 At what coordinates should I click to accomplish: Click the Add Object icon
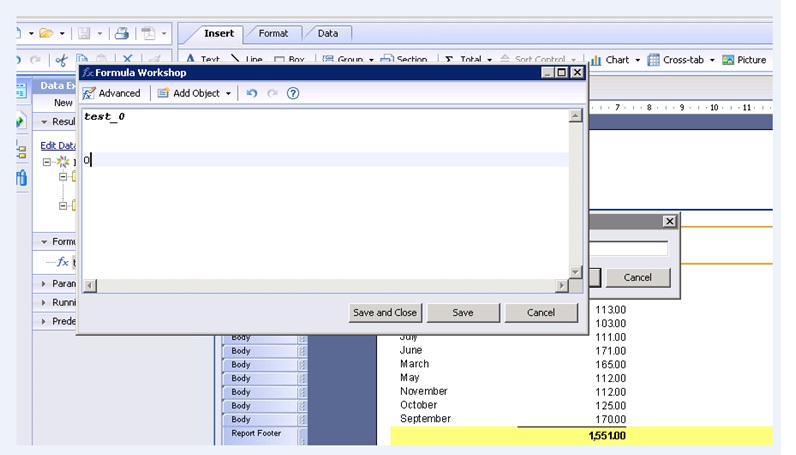coord(163,93)
